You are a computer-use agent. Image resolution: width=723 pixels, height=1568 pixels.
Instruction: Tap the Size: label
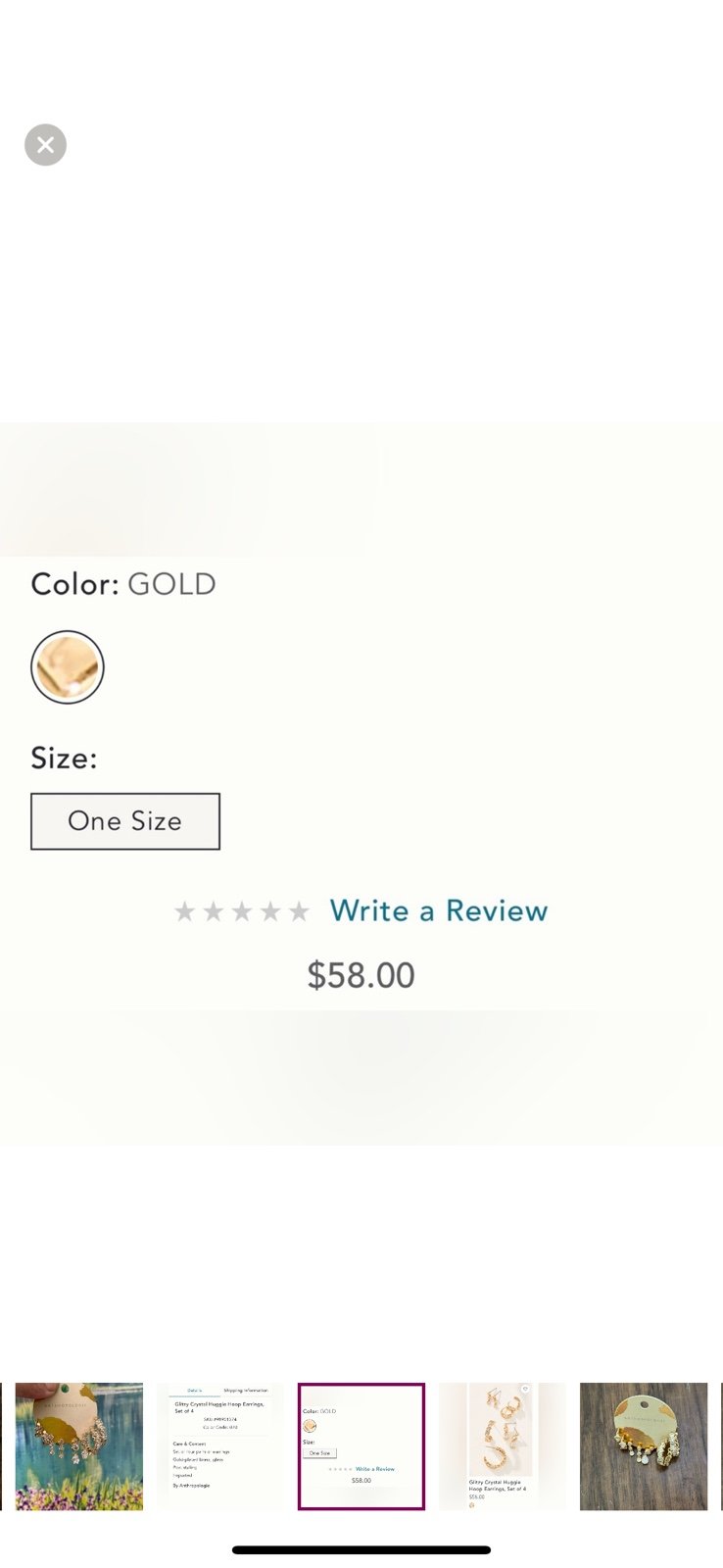(x=64, y=758)
